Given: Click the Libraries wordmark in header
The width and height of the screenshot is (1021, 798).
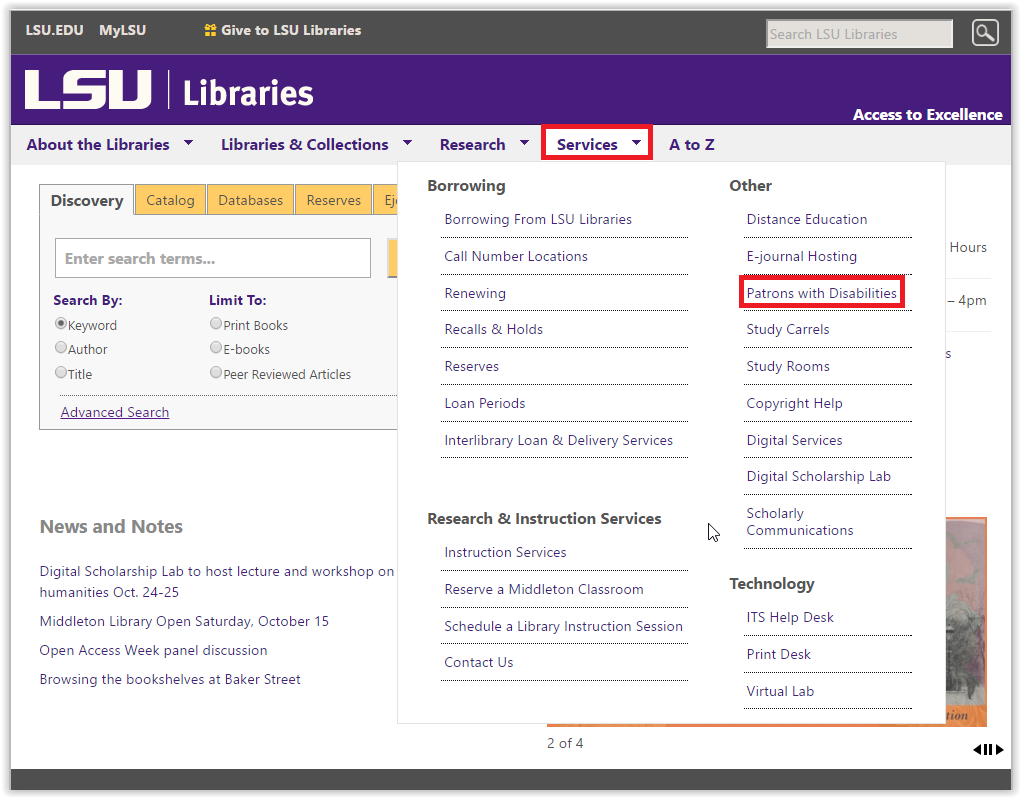Looking at the screenshot, I should click(x=248, y=93).
